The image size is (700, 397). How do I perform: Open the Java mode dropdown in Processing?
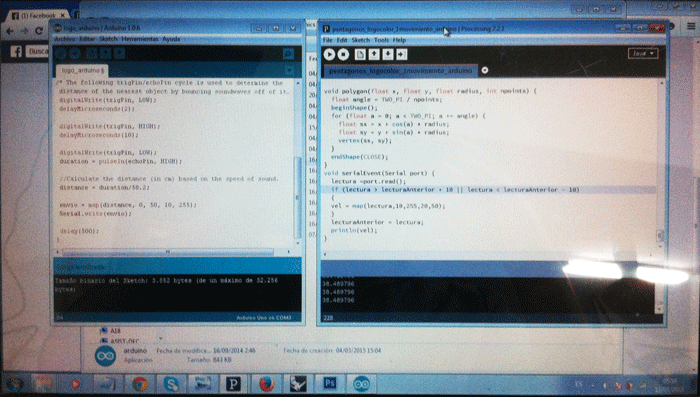pyautogui.click(x=643, y=54)
